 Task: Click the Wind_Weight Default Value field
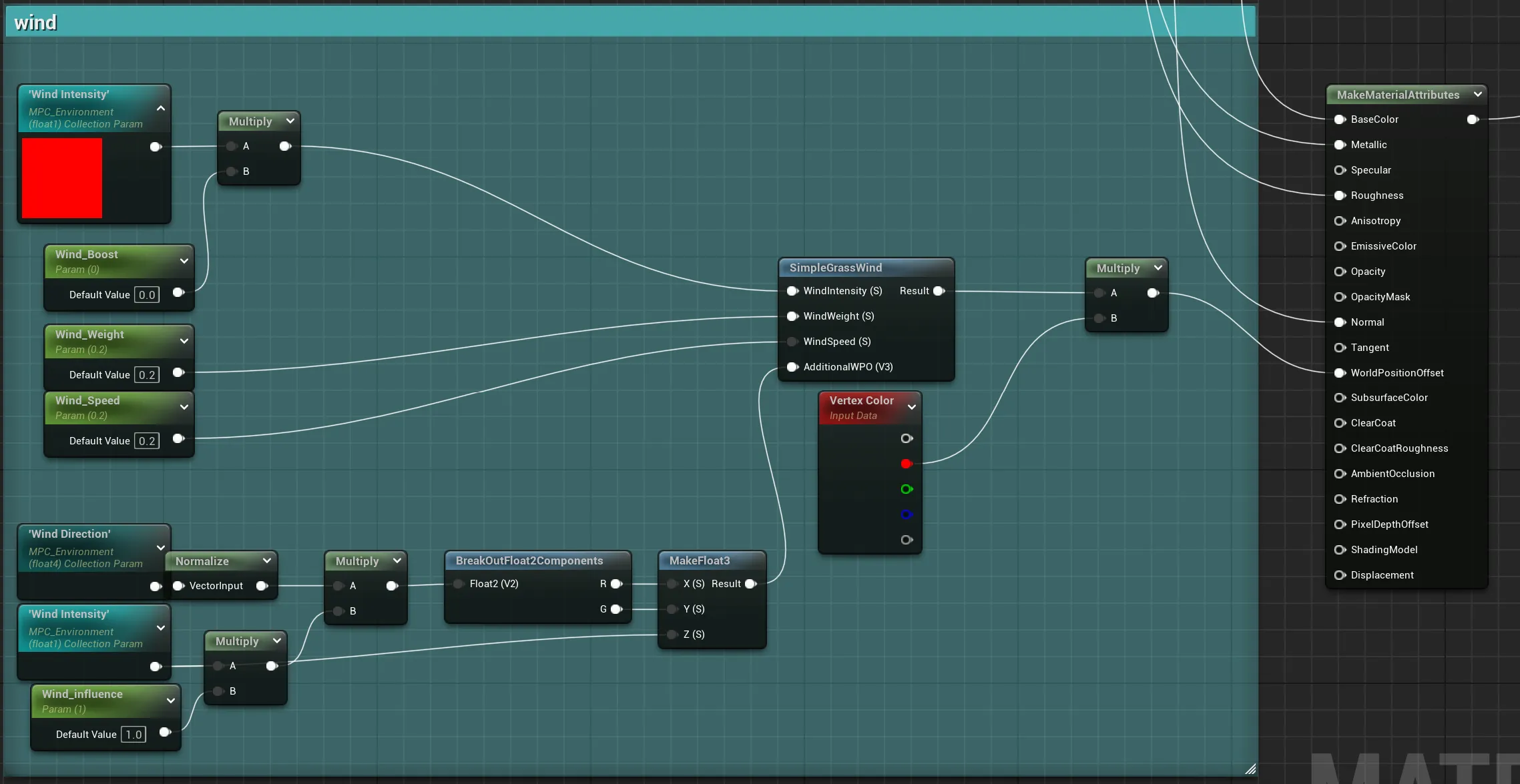pyautogui.click(x=147, y=375)
